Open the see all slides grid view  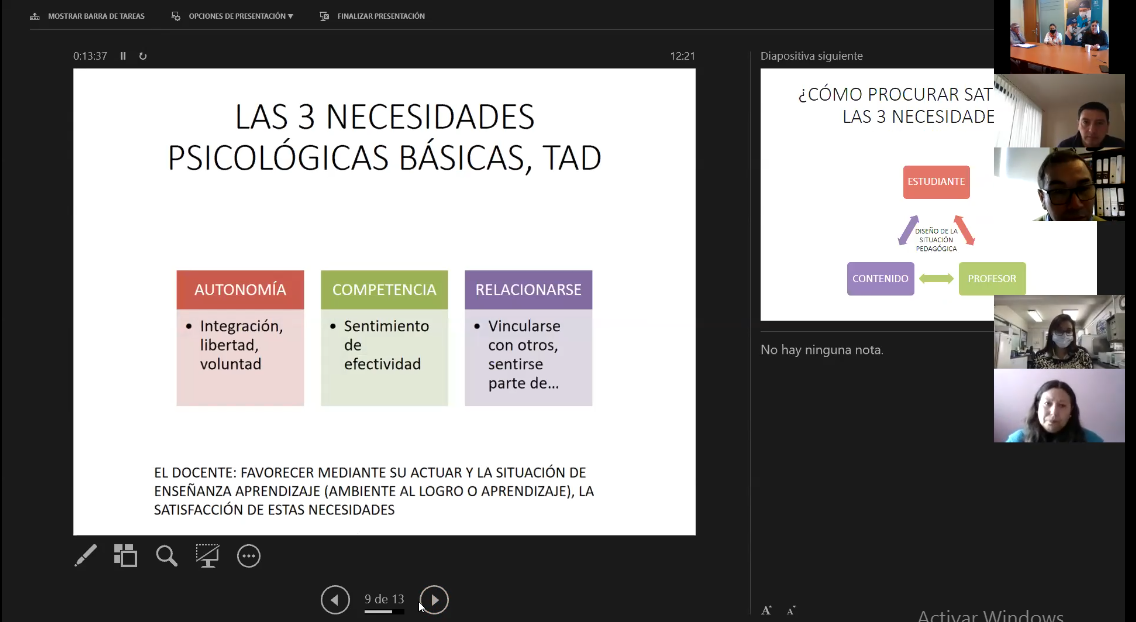125,556
